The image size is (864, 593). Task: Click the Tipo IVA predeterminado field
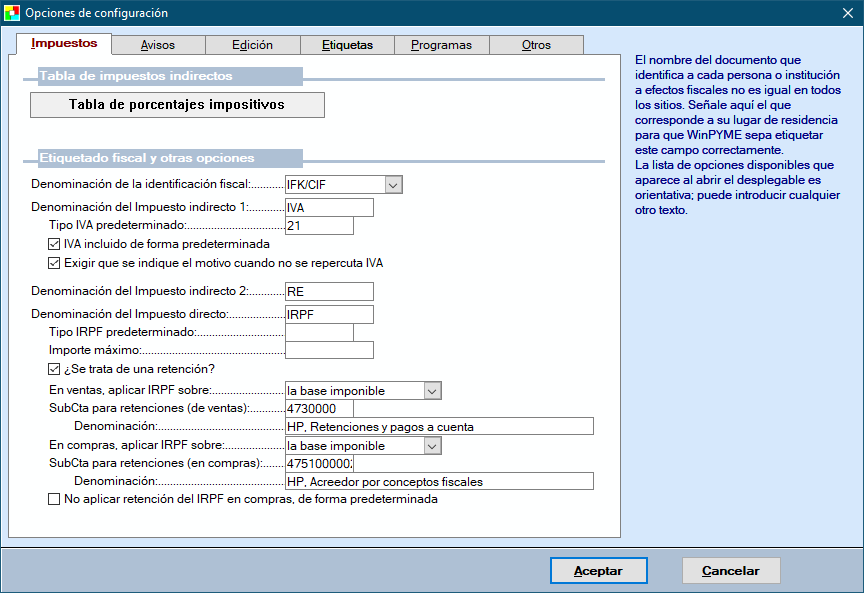click(x=318, y=226)
